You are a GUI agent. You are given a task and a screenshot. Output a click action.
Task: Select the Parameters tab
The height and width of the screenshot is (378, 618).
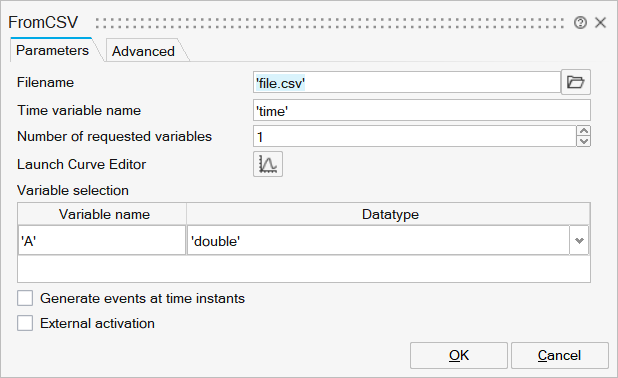point(52,50)
